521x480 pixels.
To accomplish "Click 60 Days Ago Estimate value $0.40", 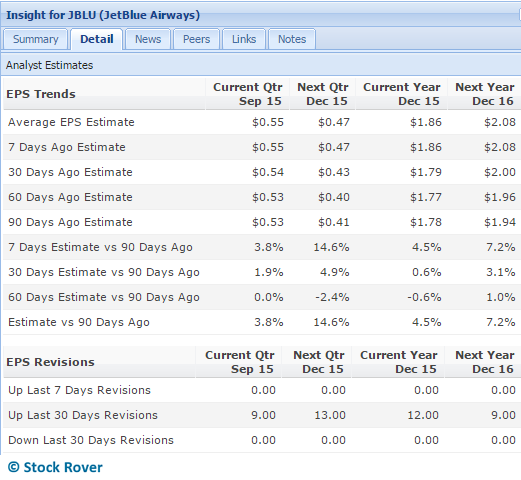I will point(334,197).
